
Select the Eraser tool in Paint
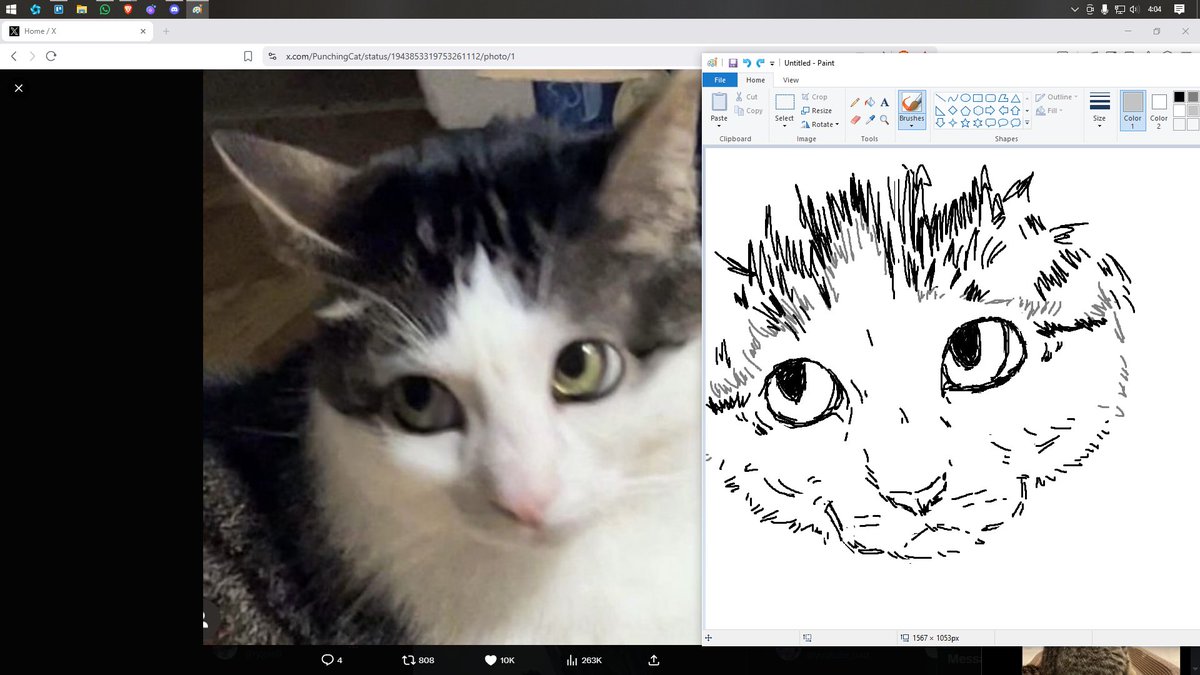click(x=855, y=120)
